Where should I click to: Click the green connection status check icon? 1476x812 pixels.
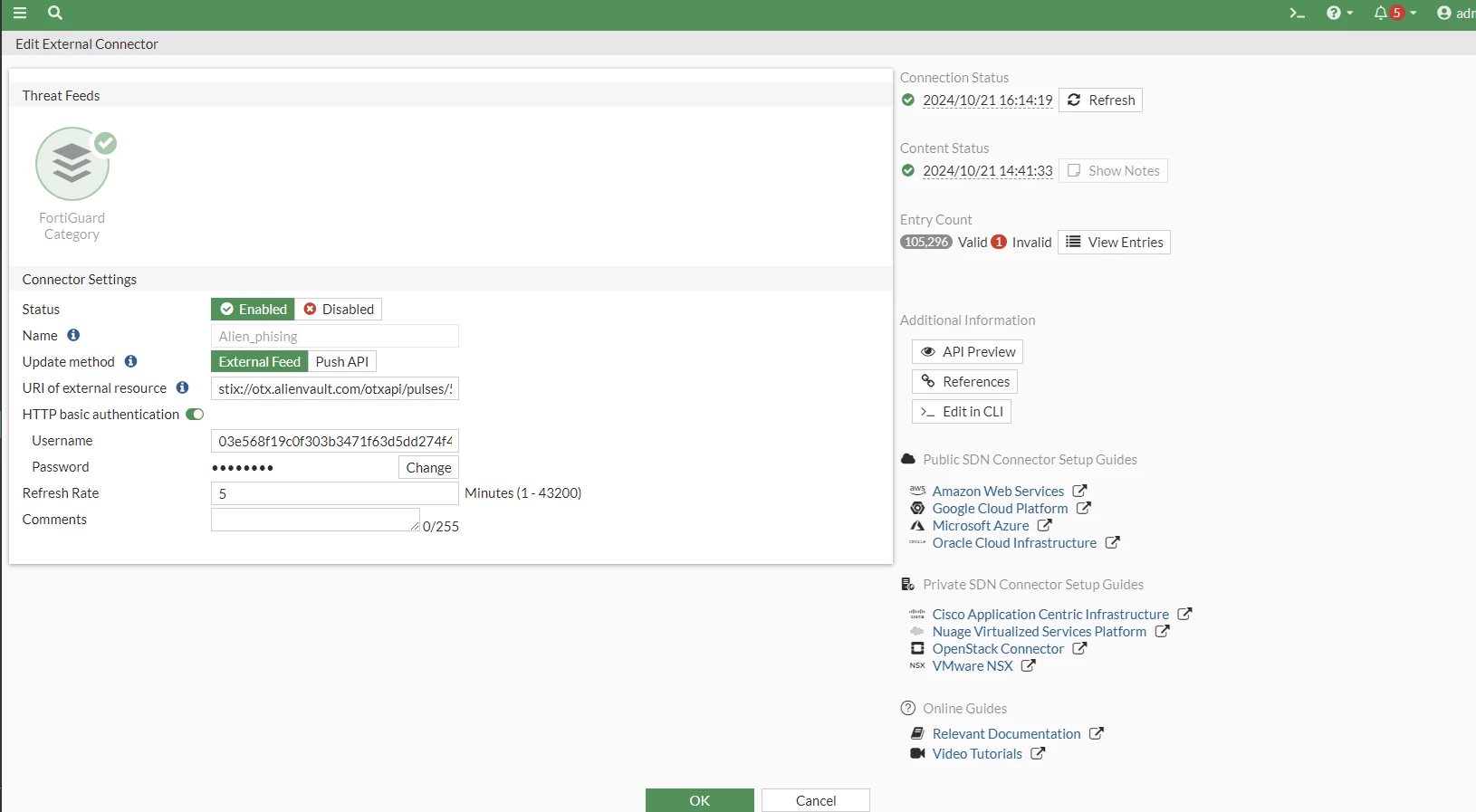click(908, 100)
